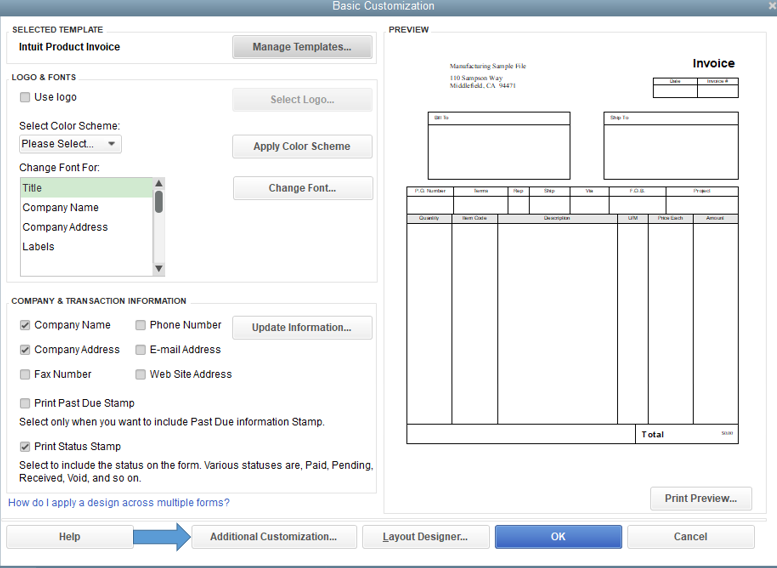Enable the E-mail Address checkbox
The width and height of the screenshot is (777, 568).
pyautogui.click(x=141, y=350)
